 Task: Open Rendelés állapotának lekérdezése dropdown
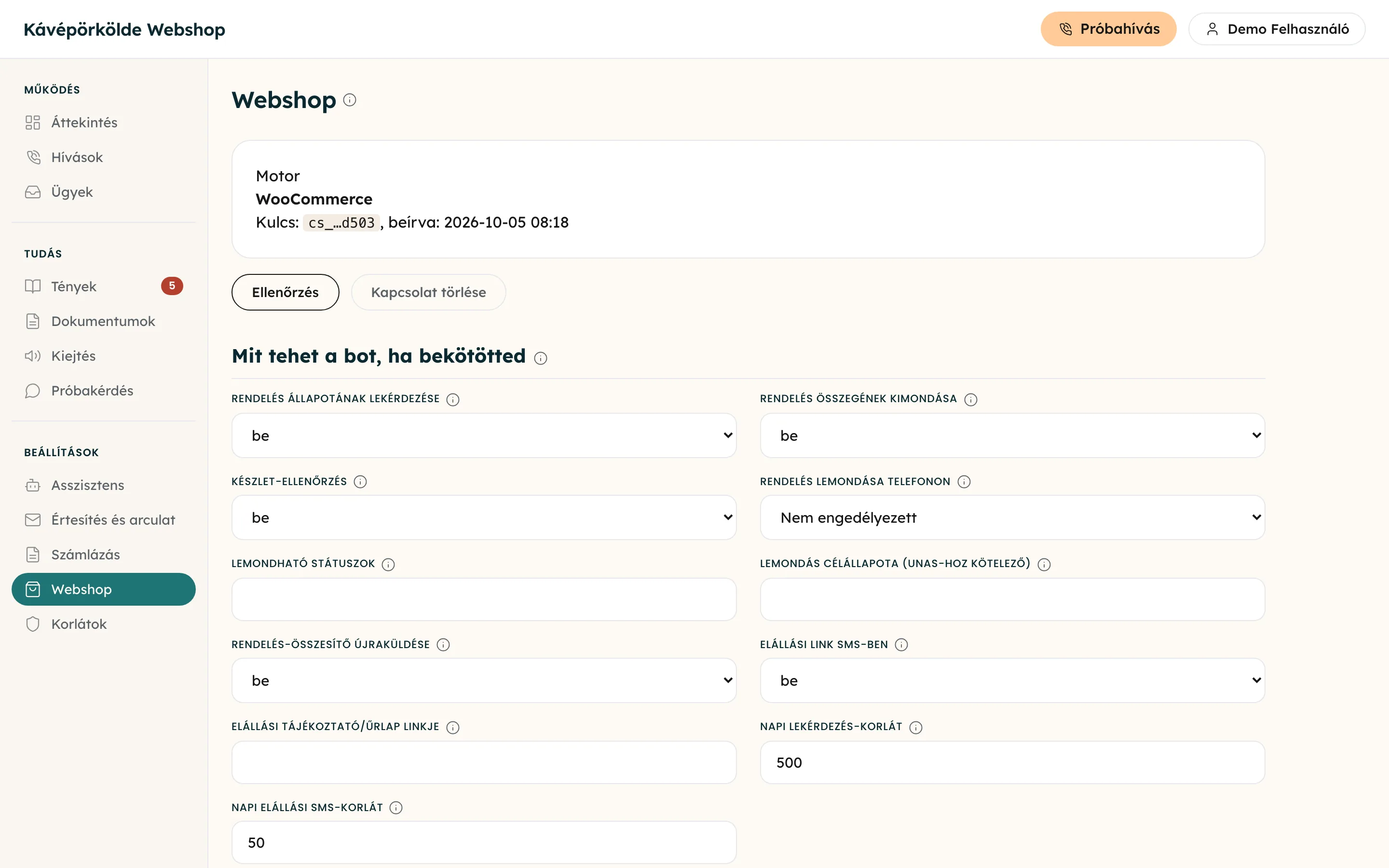coord(484,435)
